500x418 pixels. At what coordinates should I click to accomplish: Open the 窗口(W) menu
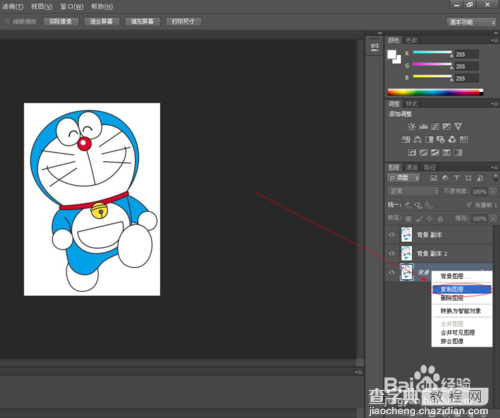pyautogui.click(x=72, y=6)
